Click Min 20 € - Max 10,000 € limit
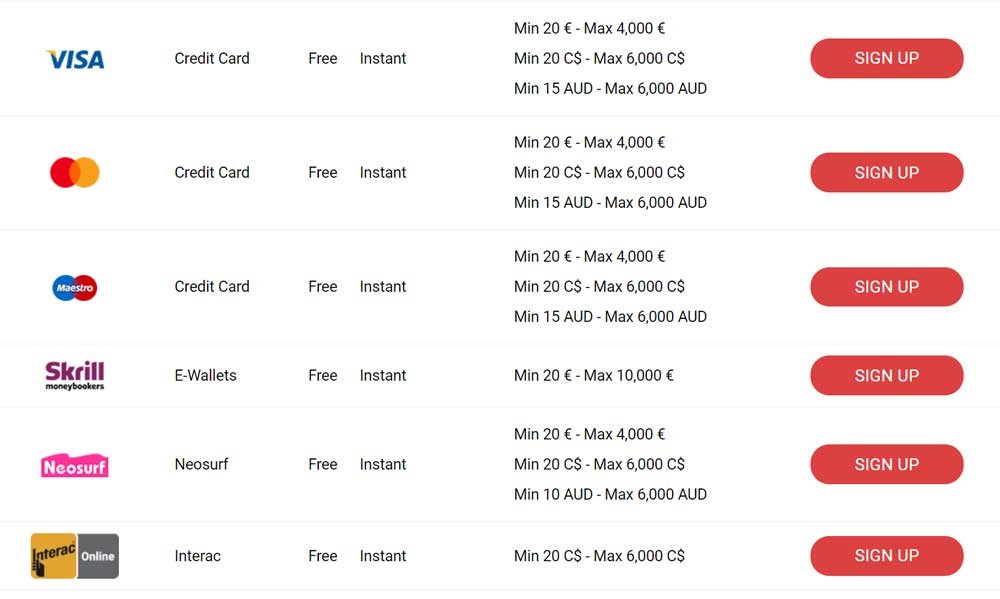This screenshot has width=1000, height=599. (593, 375)
